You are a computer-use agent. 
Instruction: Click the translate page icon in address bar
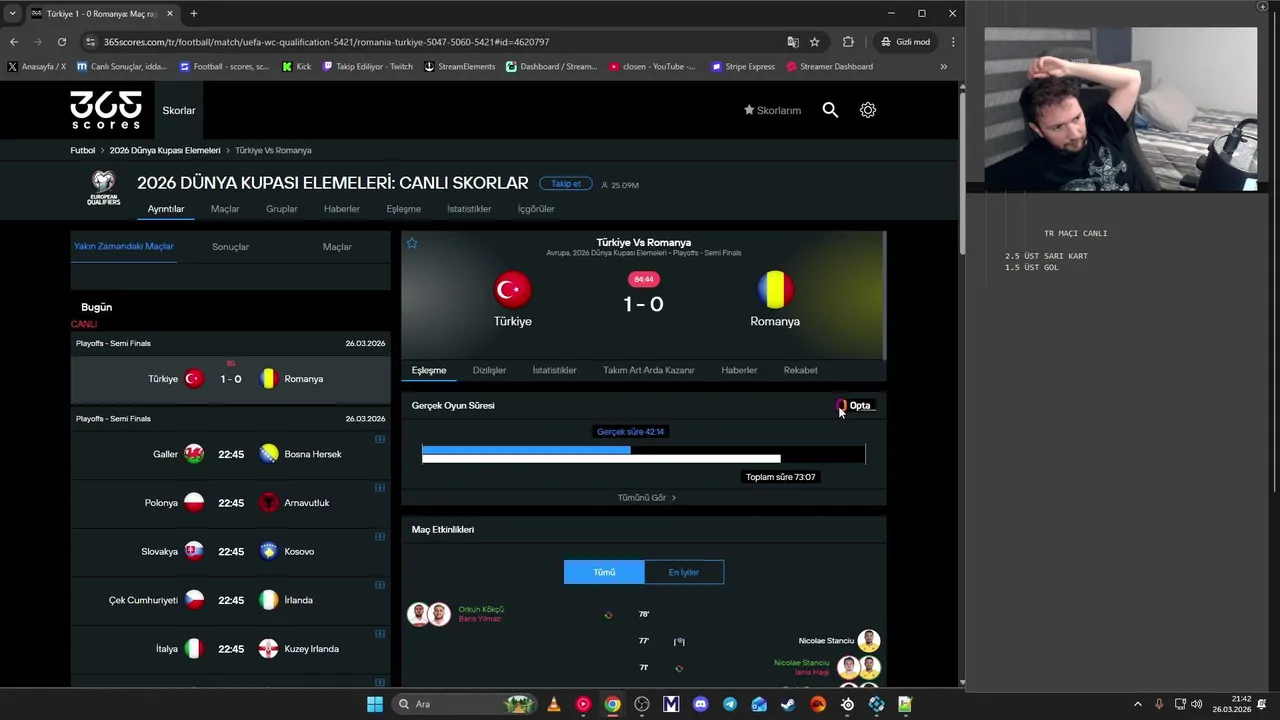(793, 42)
